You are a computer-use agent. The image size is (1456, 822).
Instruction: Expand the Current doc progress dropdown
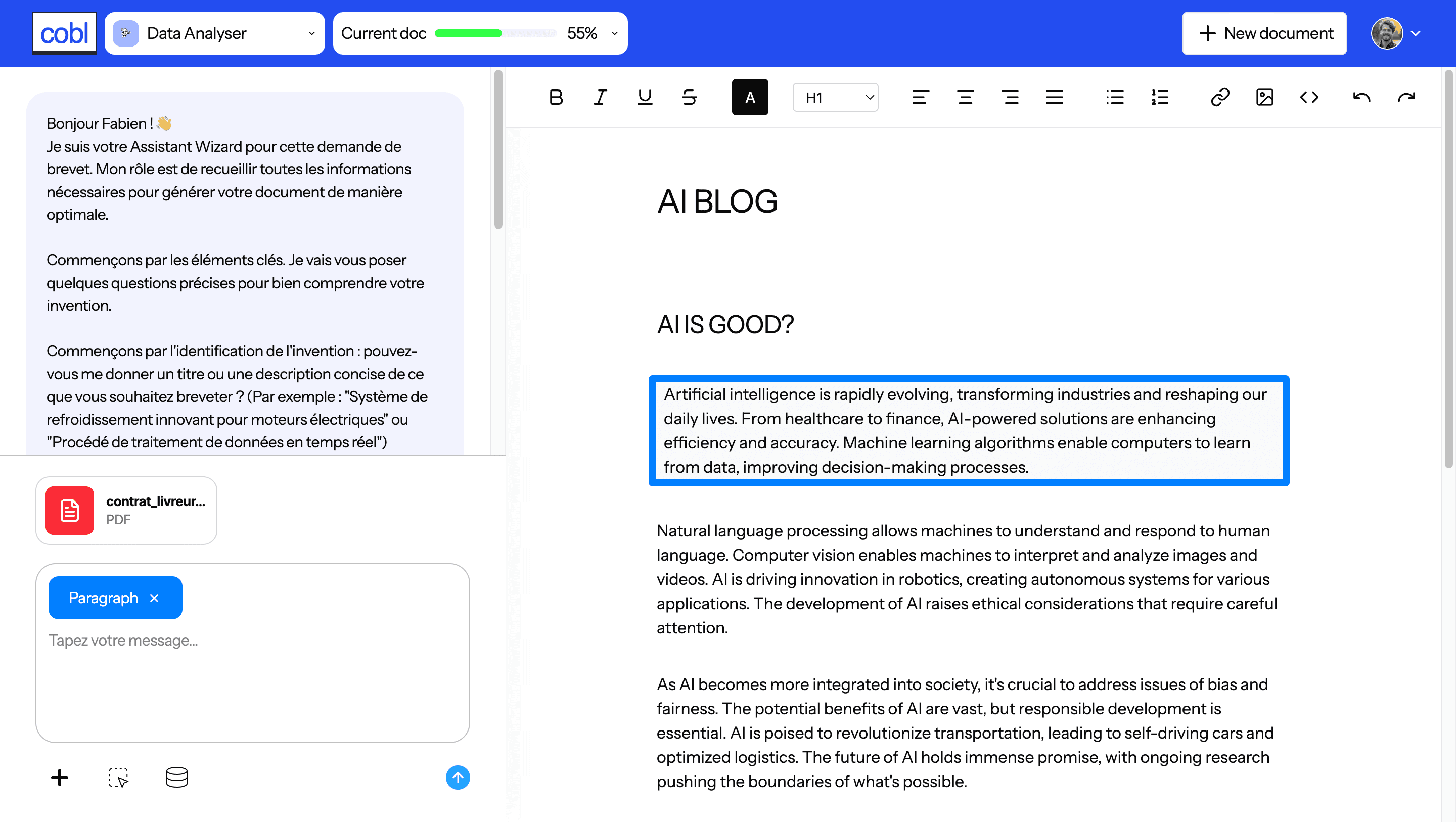coord(615,33)
